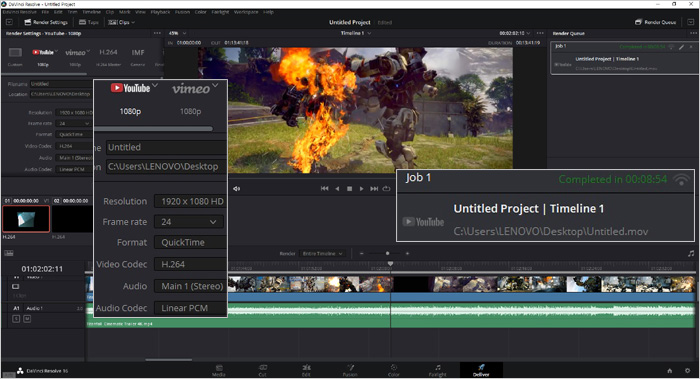Play the viewer in reverse
Image resolution: width=700 pixels, height=379 pixels.
click(337, 189)
